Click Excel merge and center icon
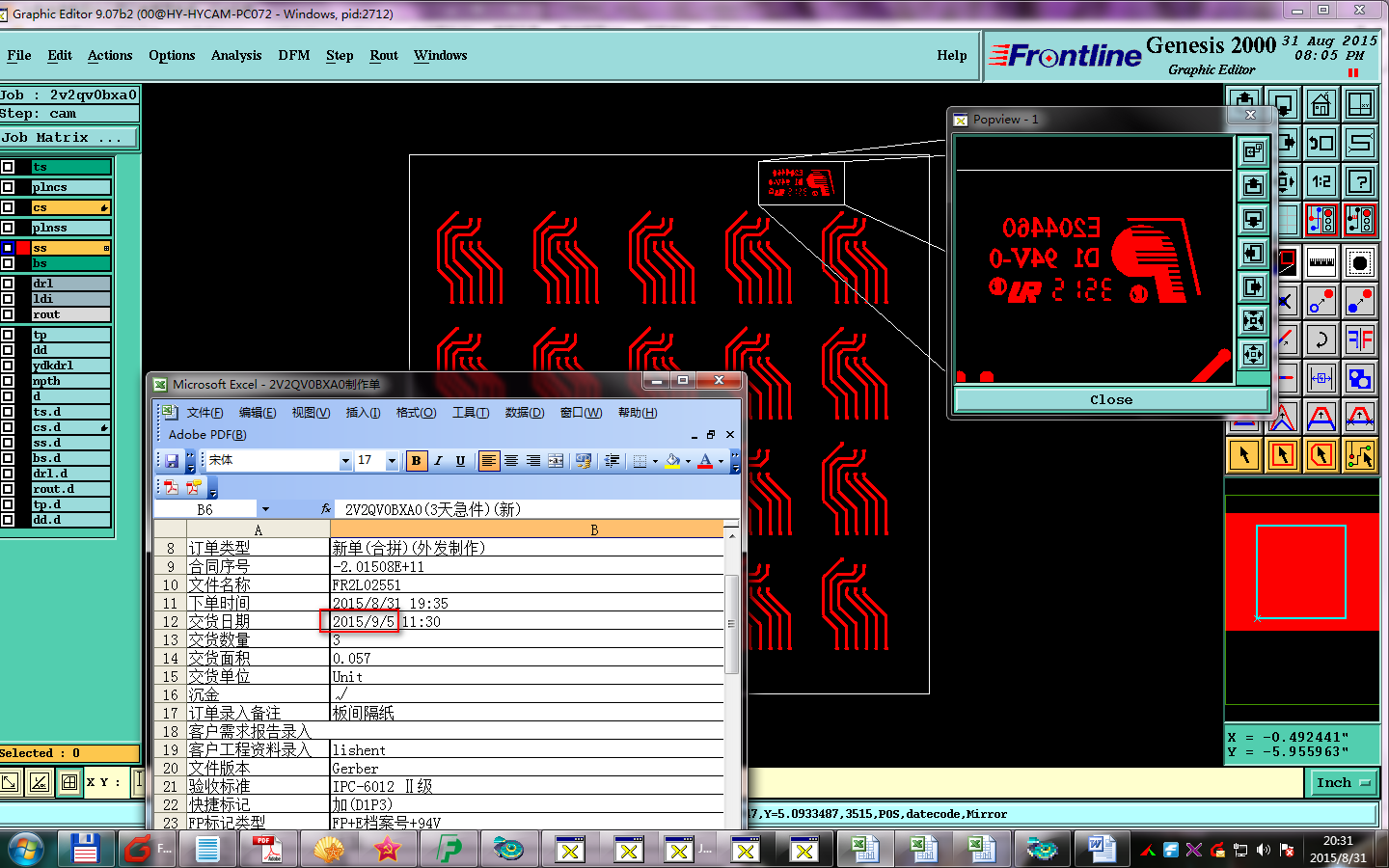The width and height of the screenshot is (1389, 868). point(556,461)
